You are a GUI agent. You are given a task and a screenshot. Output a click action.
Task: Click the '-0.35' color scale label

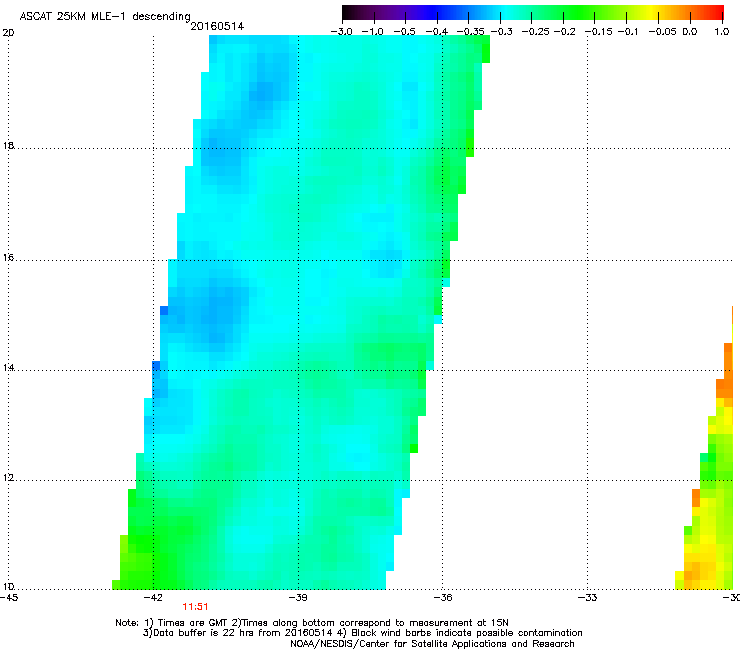click(471, 32)
